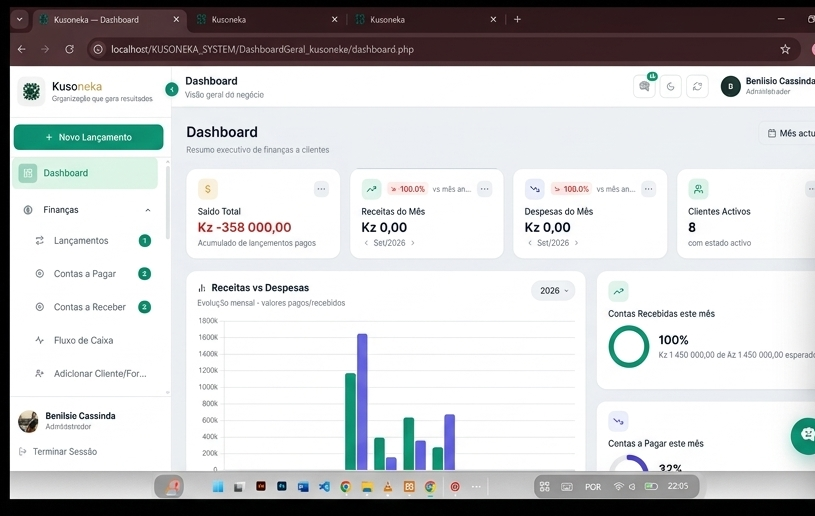The image size is (815, 516).
Task: Collapse the sidebar with green arrow button
Action: coord(172,89)
